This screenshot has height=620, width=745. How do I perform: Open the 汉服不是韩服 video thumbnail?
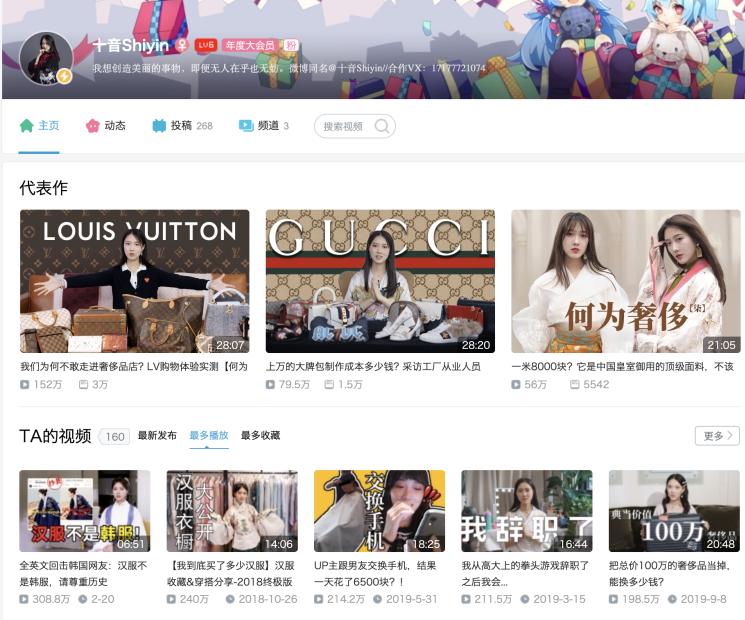tap(85, 511)
